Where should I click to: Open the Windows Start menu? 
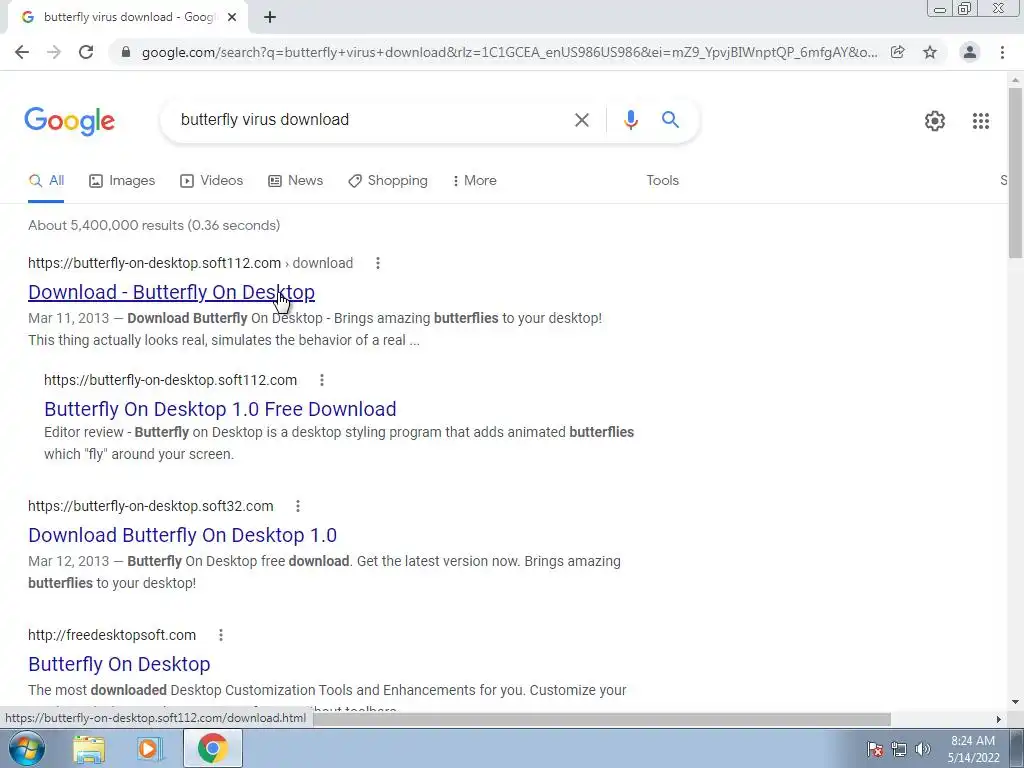click(27, 748)
